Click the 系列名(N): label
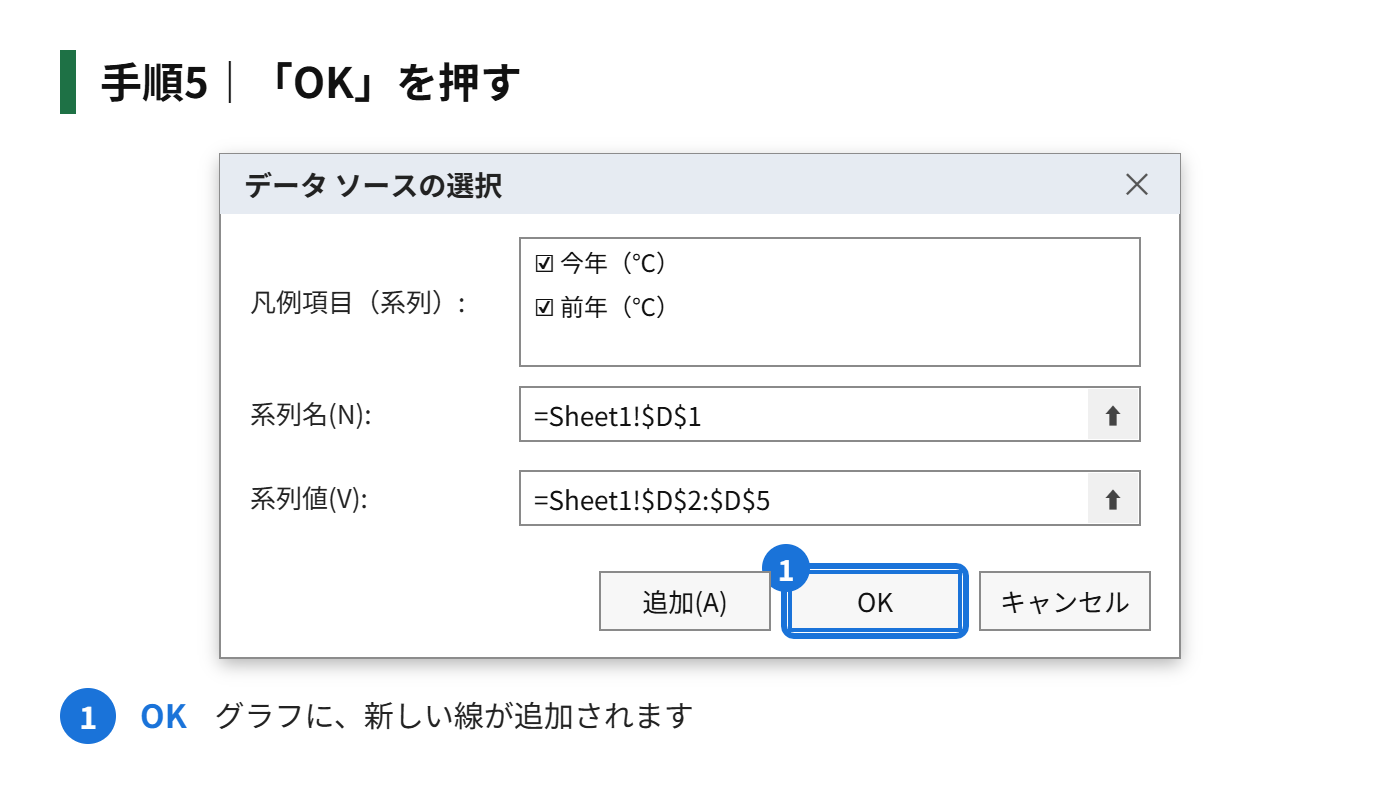This screenshot has height=792, width=1400. (x=311, y=416)
